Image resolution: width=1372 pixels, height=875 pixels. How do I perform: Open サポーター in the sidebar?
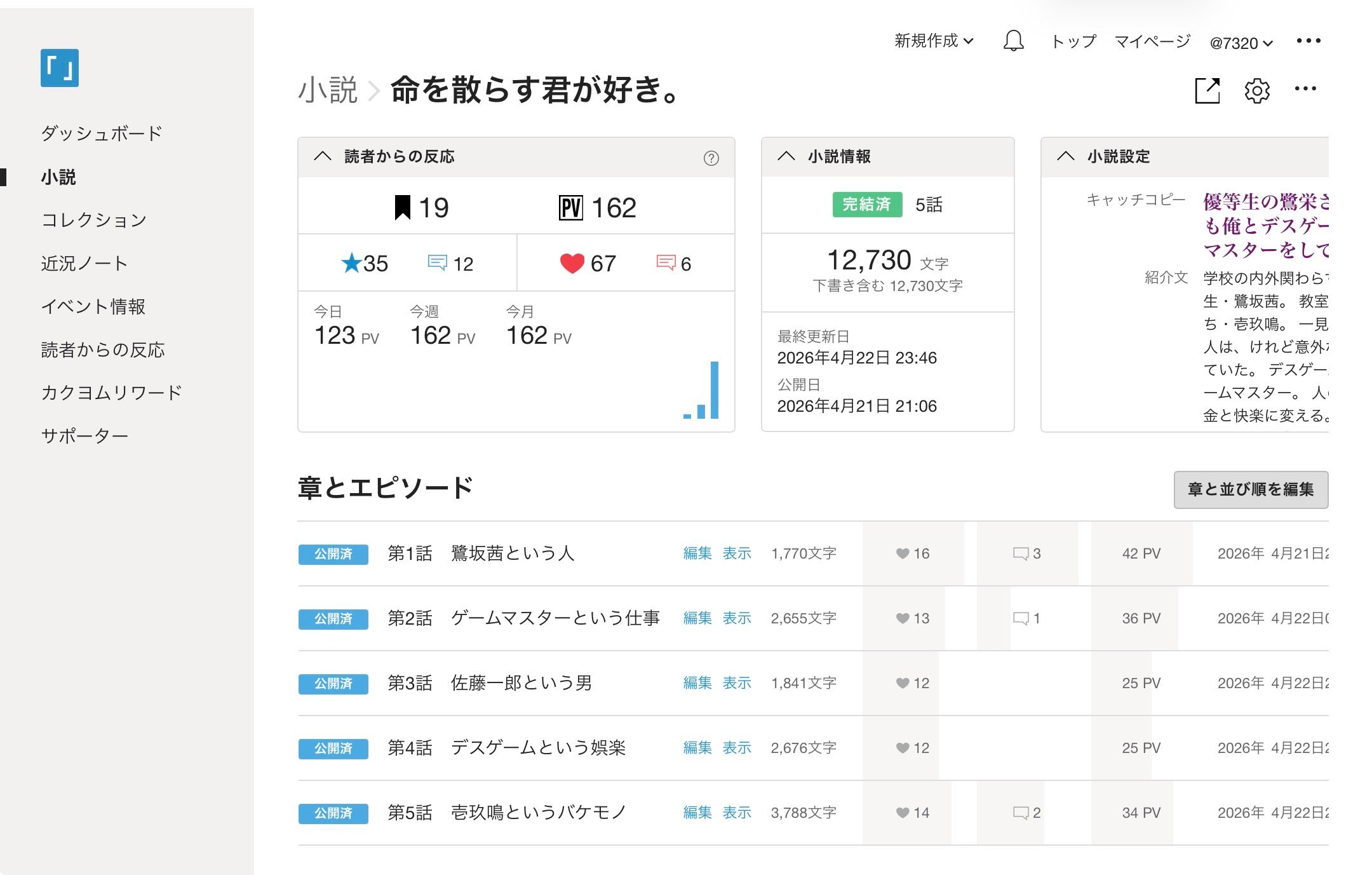coord(84,436)
